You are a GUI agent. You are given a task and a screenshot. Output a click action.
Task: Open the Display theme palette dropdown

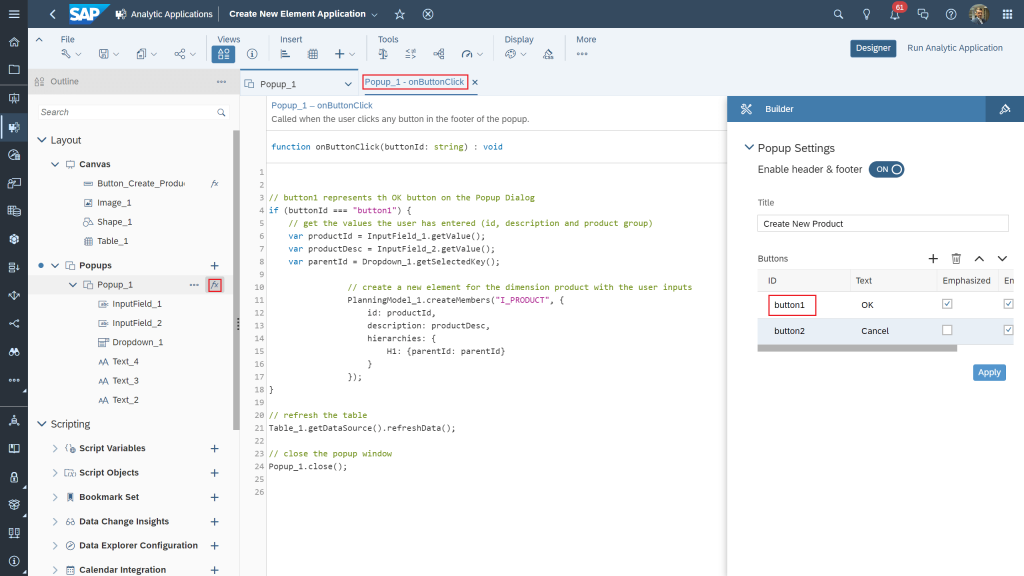tap(515, 54)
